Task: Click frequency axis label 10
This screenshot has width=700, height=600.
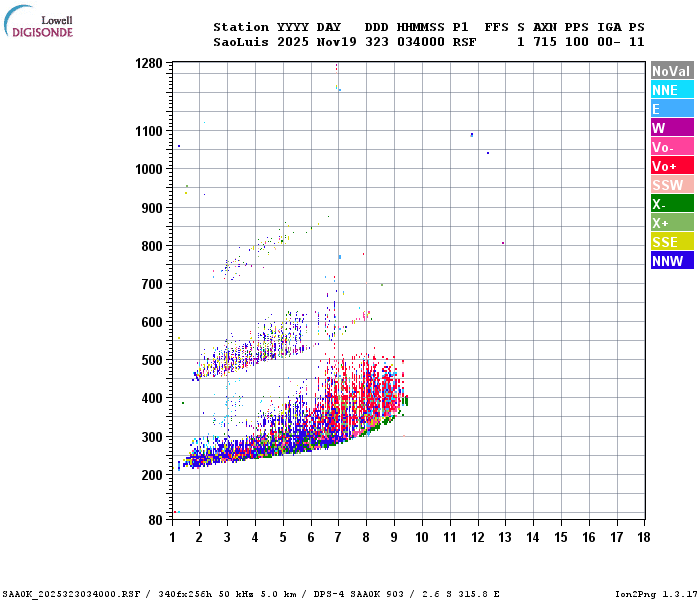Action: (422, 537)
